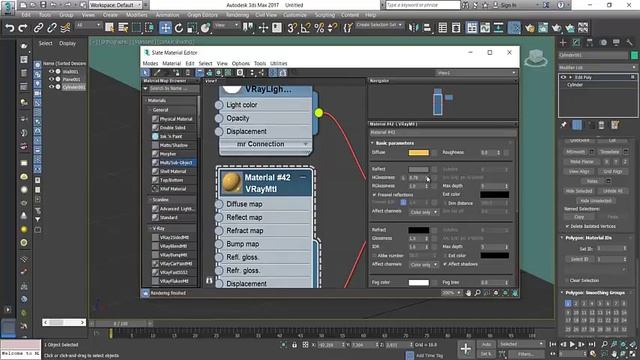Open refraction Affect channels dropdown
640x360 pixels.
pyautogui.click(x=424, y=265)
